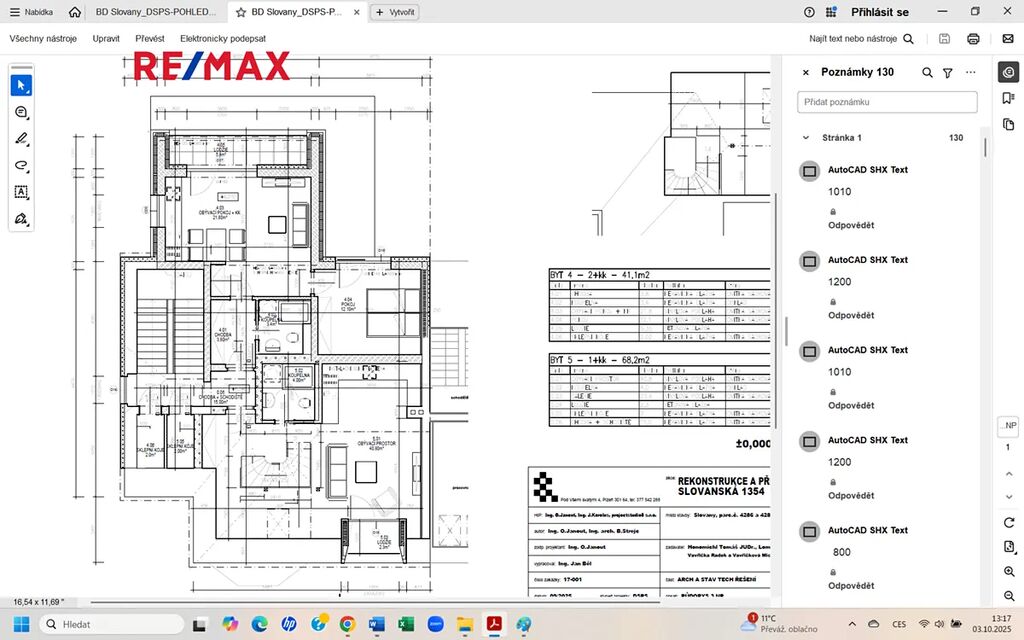This screenshot has width=1024, height=640.
Task: Toggle the comments panel icon in sidebar
Action: click(1008, 72)
